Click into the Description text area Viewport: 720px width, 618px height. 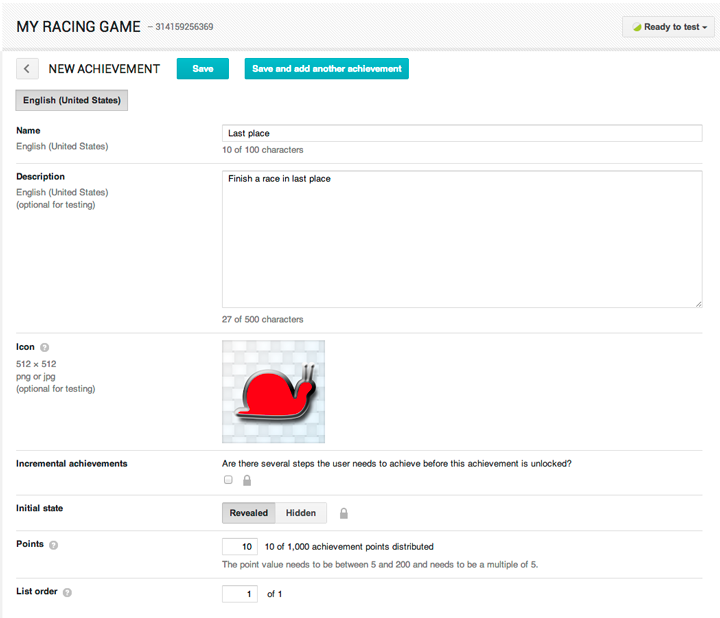click(x=461, y=238)
